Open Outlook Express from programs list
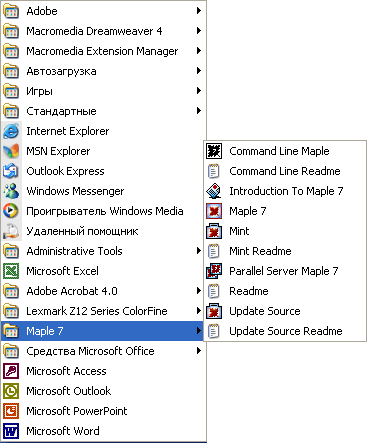The image size is (367, 443). tap(103, 171)
